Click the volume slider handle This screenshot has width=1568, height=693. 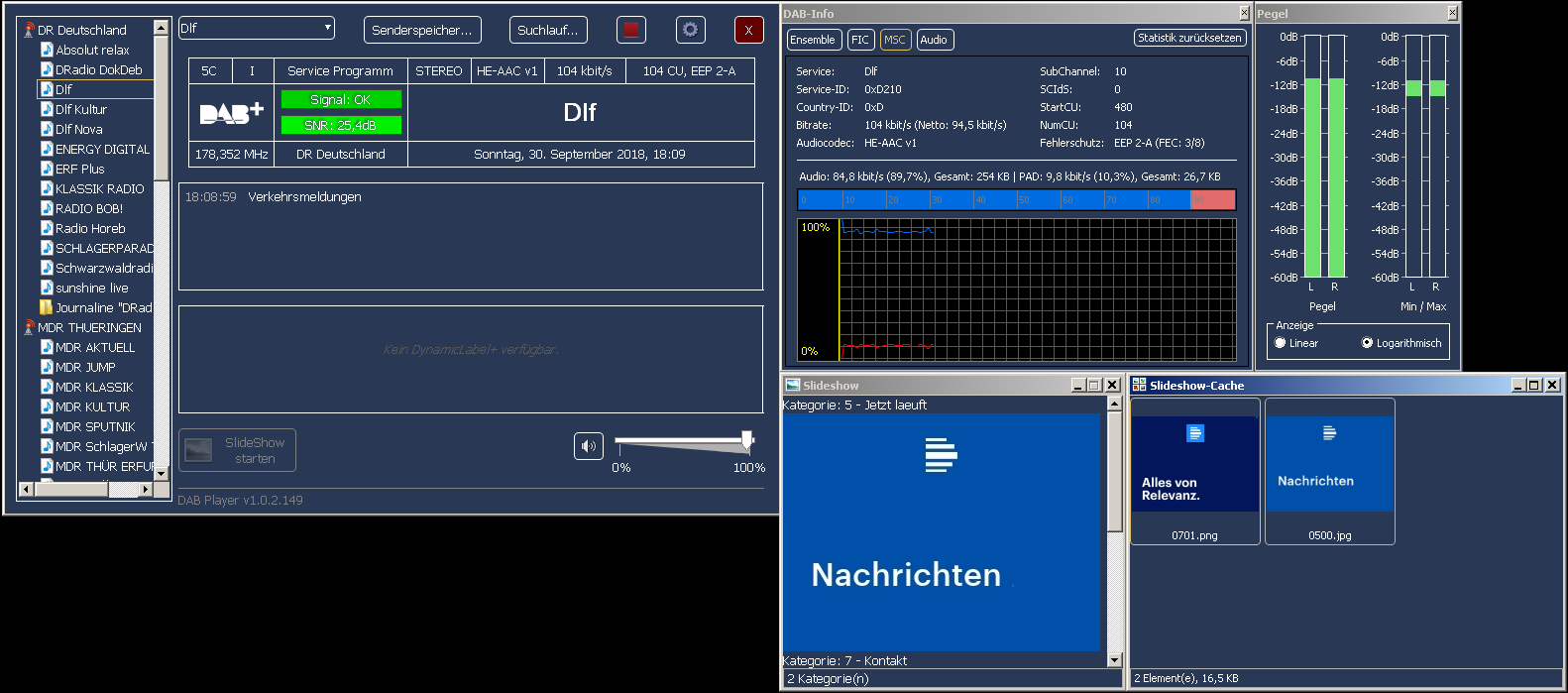coord(747,439)
